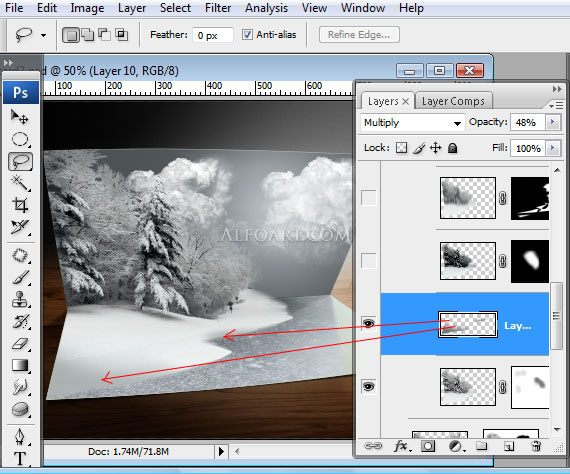
Task: Select the Pen tool
Action: click(20, 437)
